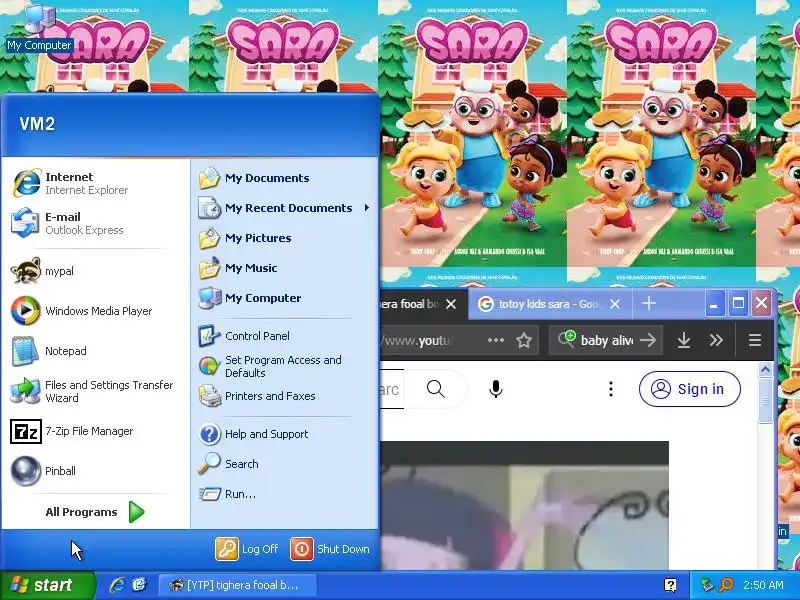Close the tighera fooal browser tab
The width and height of the screenshot is (800, 600).
pos(451,304)
